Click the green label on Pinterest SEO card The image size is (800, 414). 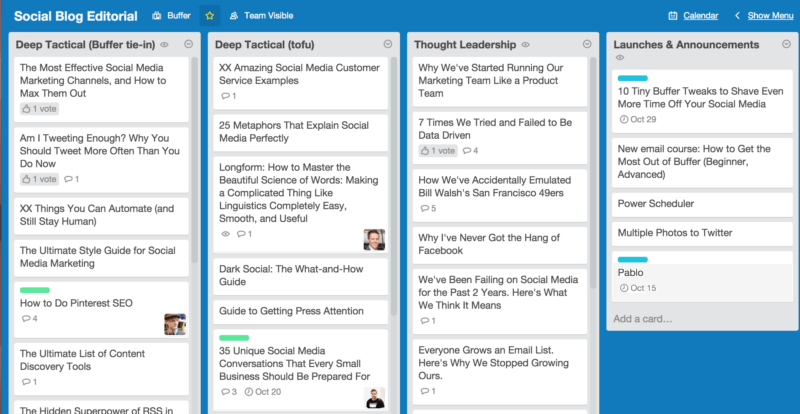point(35,290)
